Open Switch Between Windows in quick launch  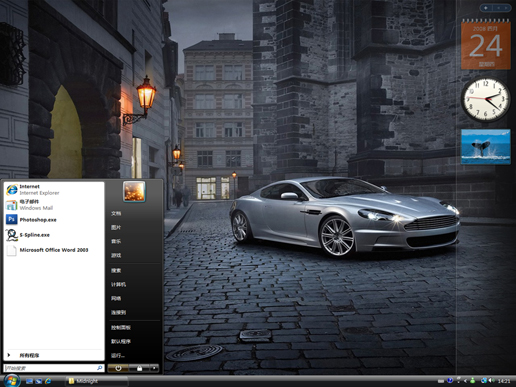pyautogui.click(x=39, y=381)
